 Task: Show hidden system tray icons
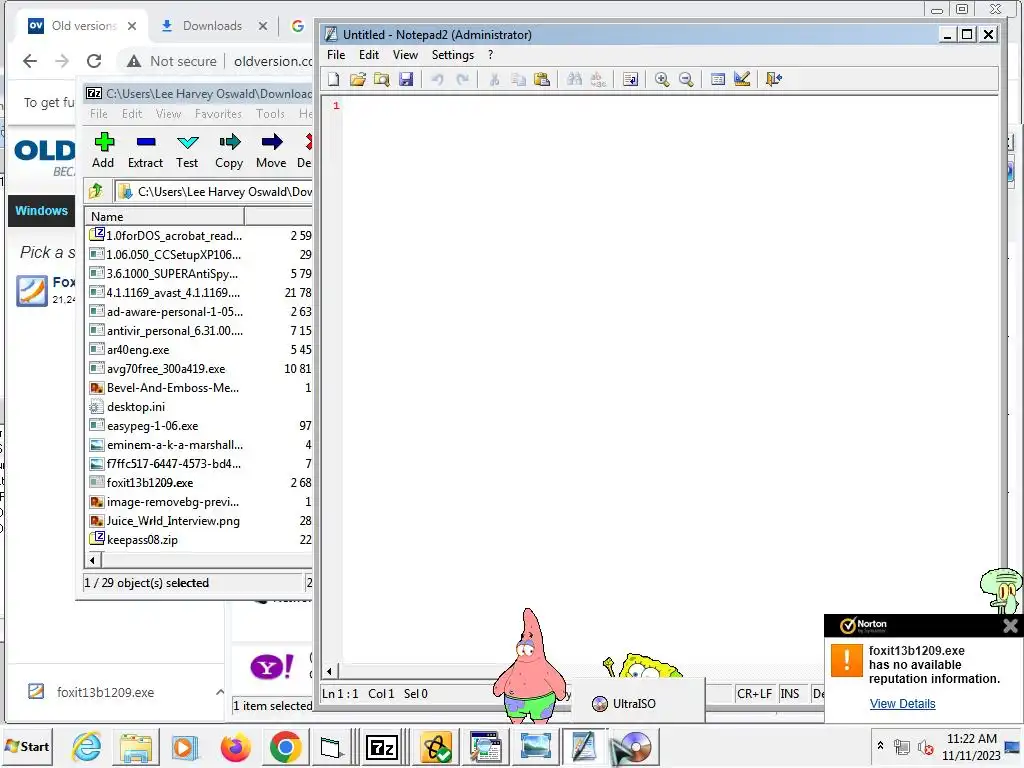coord(880,746)
